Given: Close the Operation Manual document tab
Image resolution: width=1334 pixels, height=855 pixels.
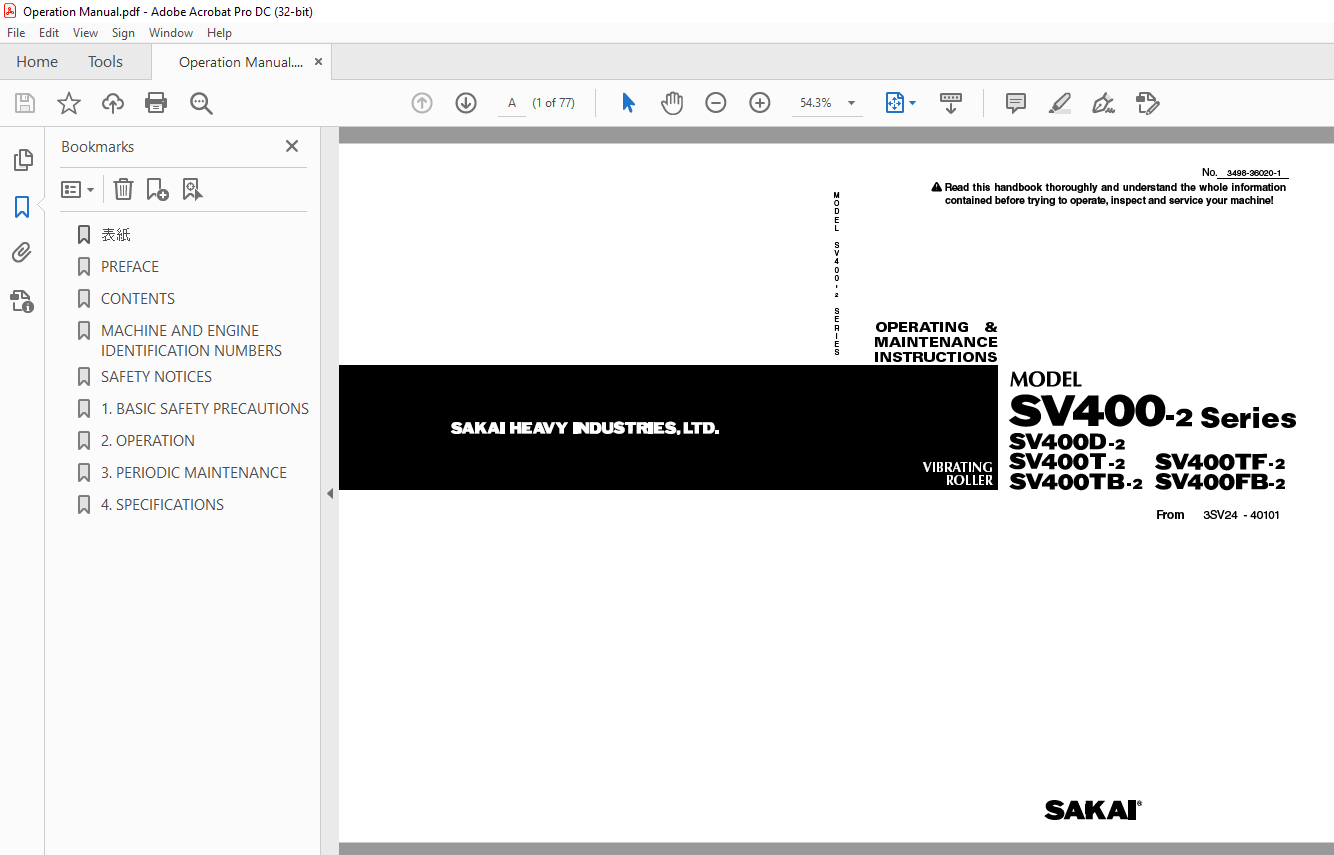Looking at the screenshot, I should pyautogui.click(x=318, y=62).
